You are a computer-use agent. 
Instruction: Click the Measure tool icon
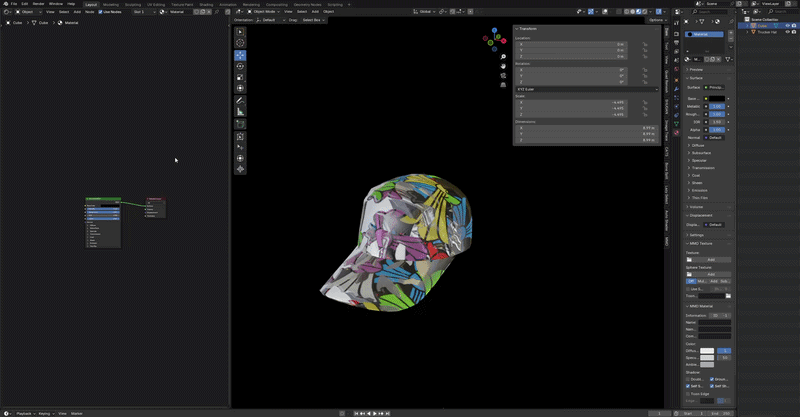click(240, 112)
